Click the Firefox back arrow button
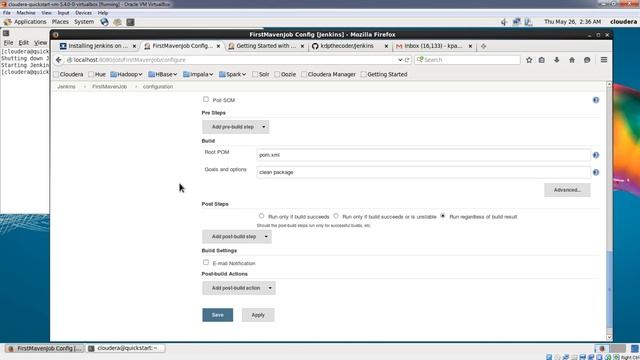Screen dimensions: 640x360 point(58,60)
